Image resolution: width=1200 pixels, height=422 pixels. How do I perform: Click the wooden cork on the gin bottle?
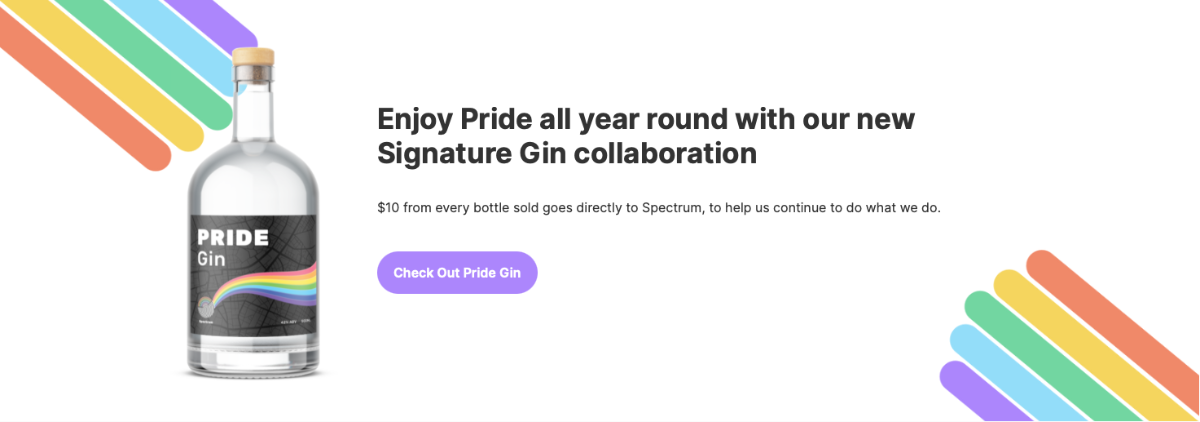pyautogui.click(x=253, y=55)
